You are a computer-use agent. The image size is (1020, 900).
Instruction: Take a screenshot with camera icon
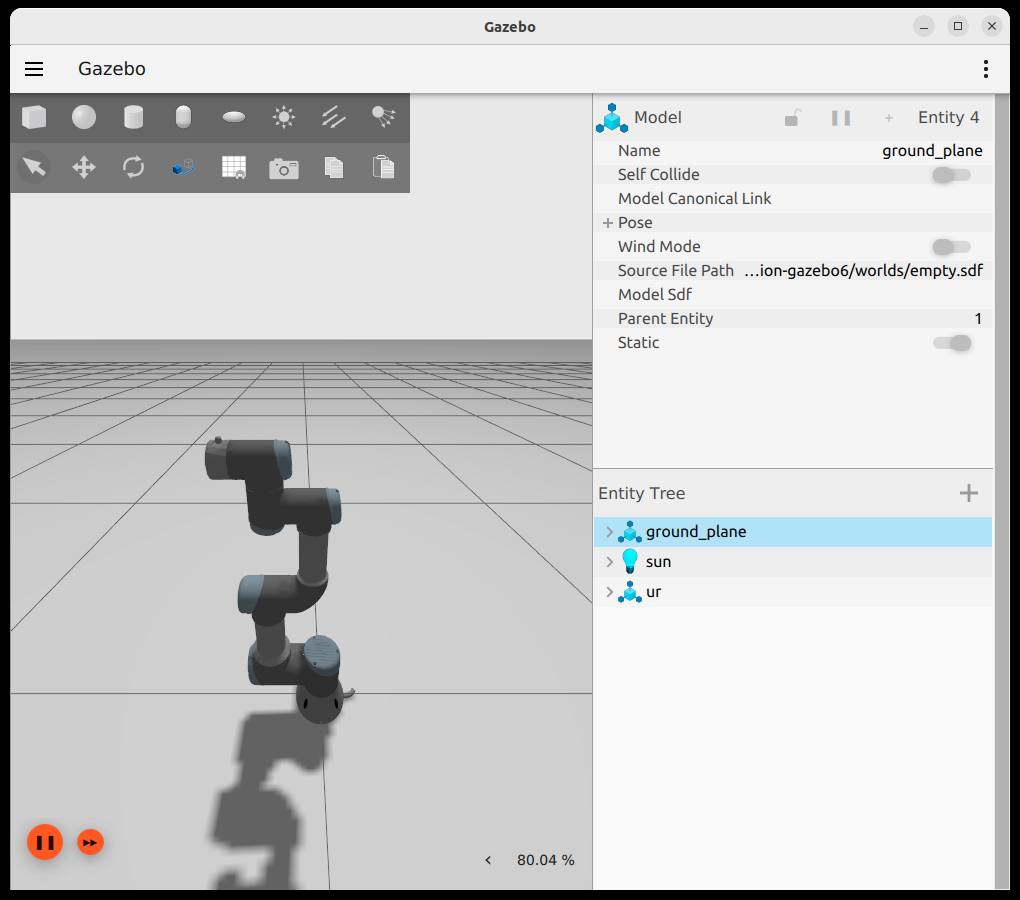(284, 168)
